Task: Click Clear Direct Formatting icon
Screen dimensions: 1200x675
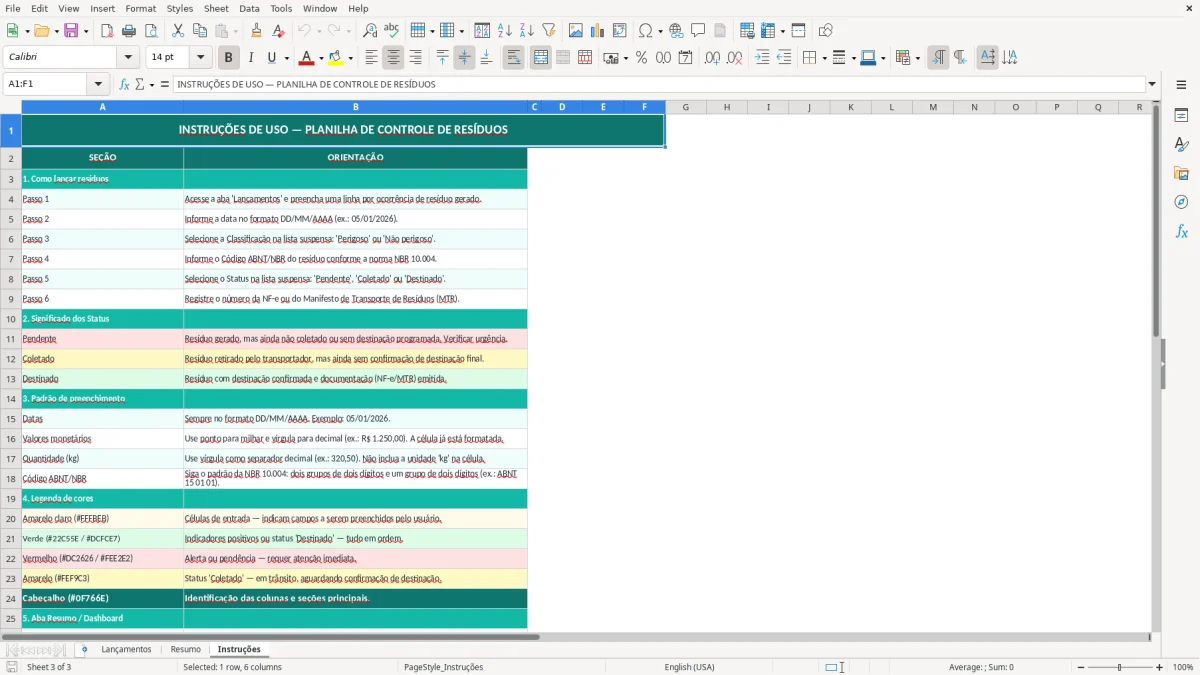Action: coord(278,31)
